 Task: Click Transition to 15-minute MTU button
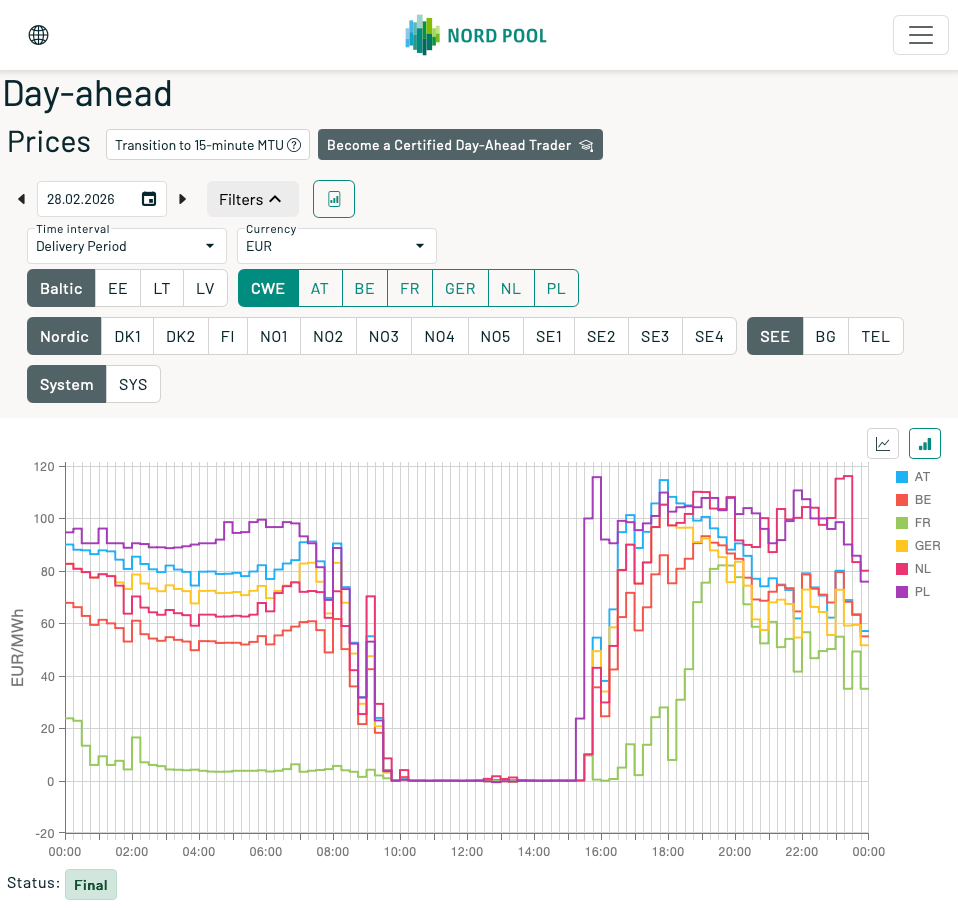208,145
